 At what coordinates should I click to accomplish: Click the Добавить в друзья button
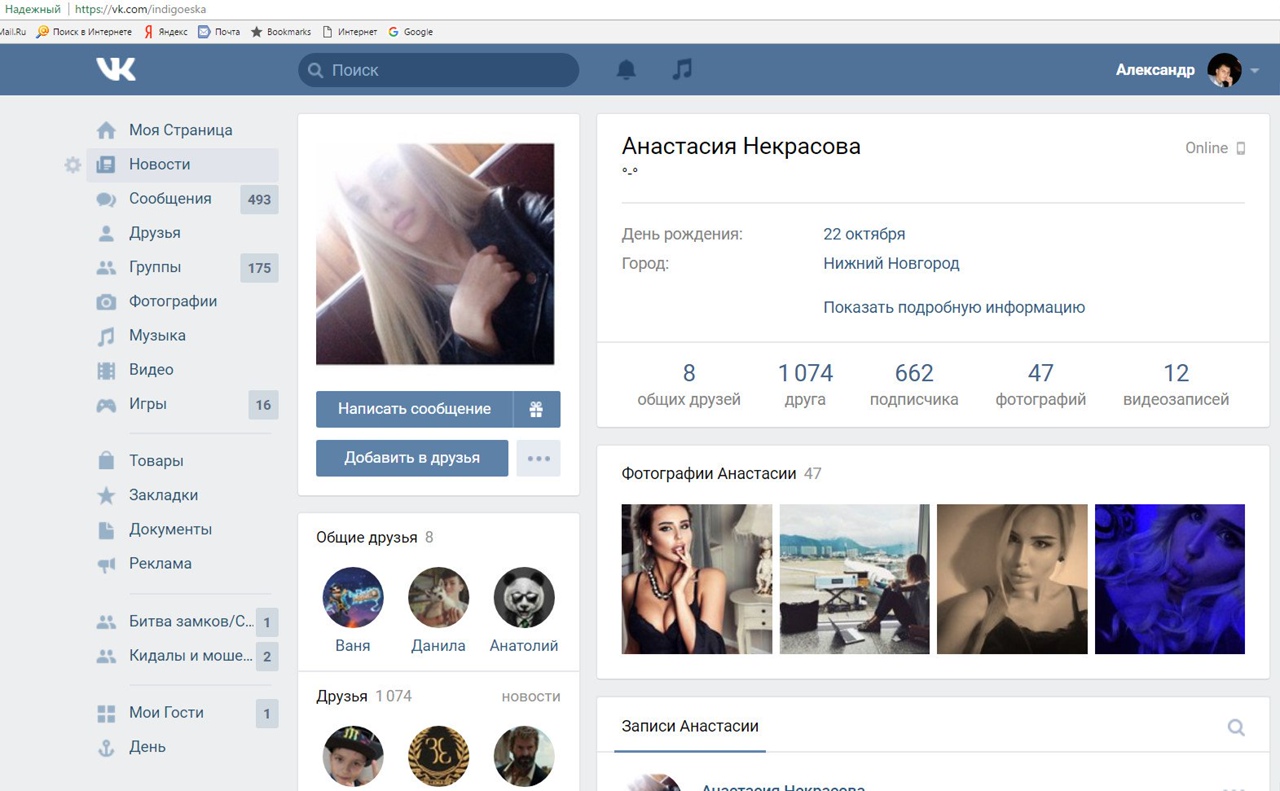(x=412, y=458)
